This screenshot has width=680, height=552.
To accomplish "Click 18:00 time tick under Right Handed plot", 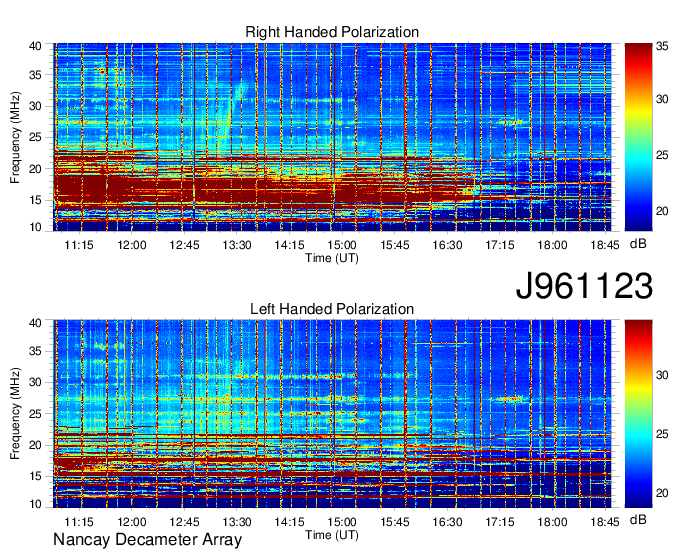I will click(x=552, y=245).
